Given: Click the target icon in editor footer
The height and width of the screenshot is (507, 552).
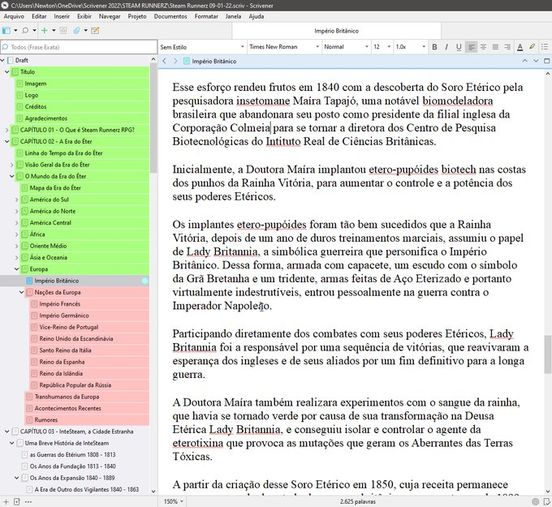Looking at the screenshot, I should (x=536, y=501).
